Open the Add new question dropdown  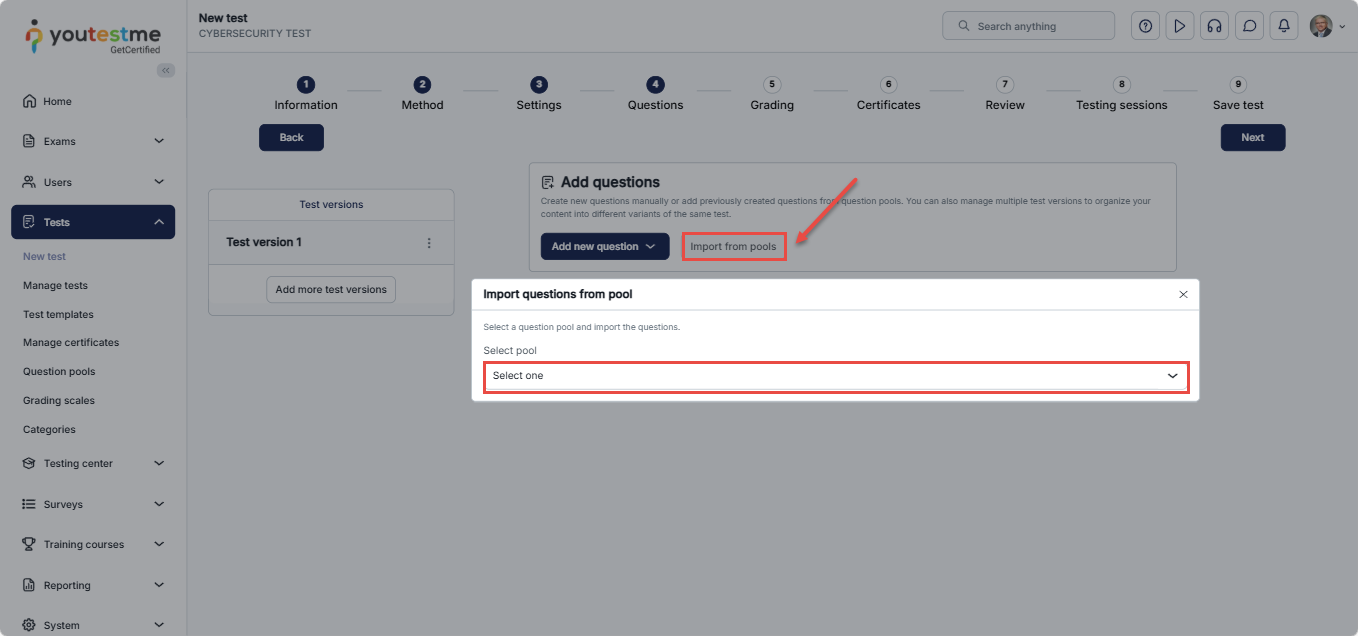604,247
